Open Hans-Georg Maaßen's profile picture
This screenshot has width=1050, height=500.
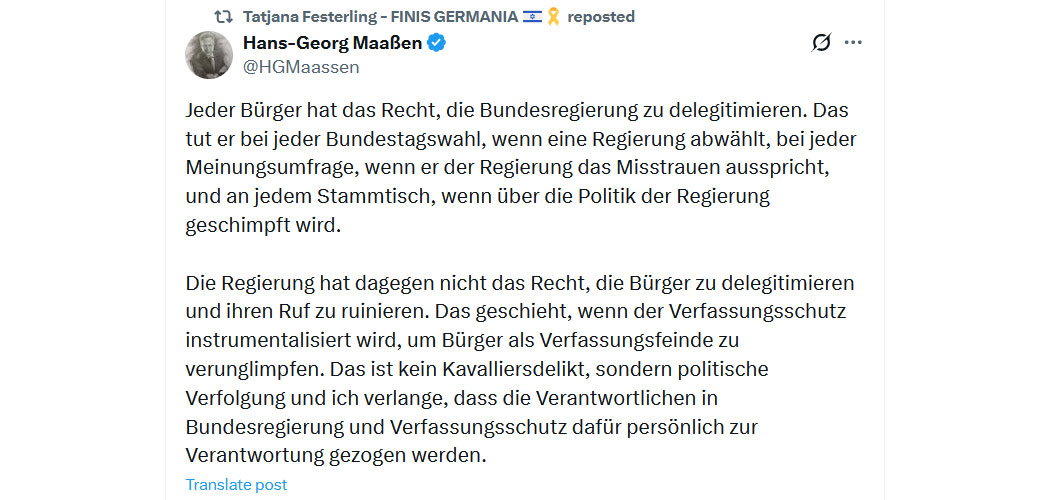(x=209, y=55)
